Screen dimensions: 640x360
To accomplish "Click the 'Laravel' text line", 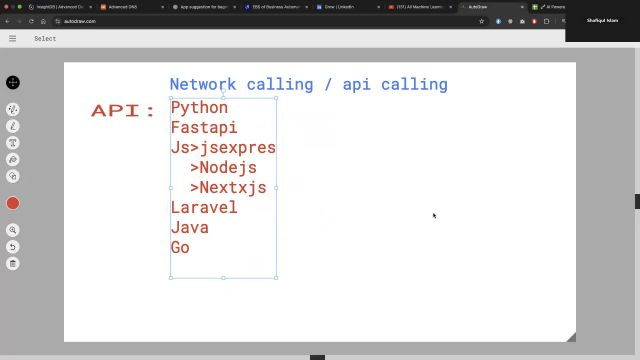I will (204, 208).
